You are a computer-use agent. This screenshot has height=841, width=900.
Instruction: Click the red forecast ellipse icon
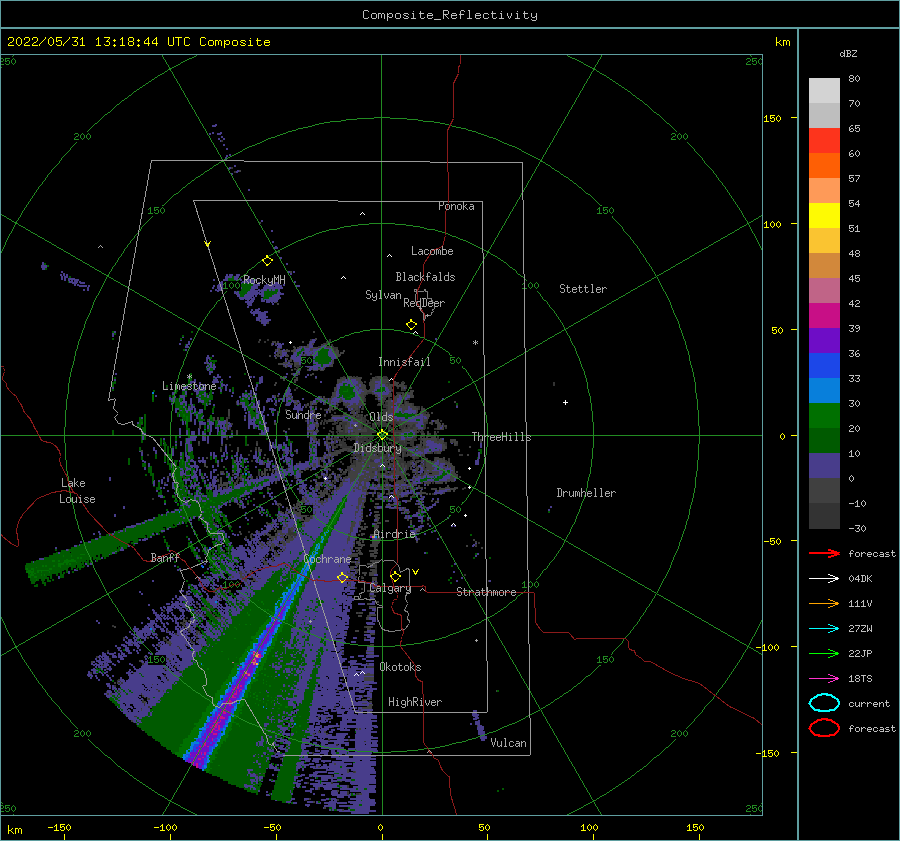[x=824, y=728]
